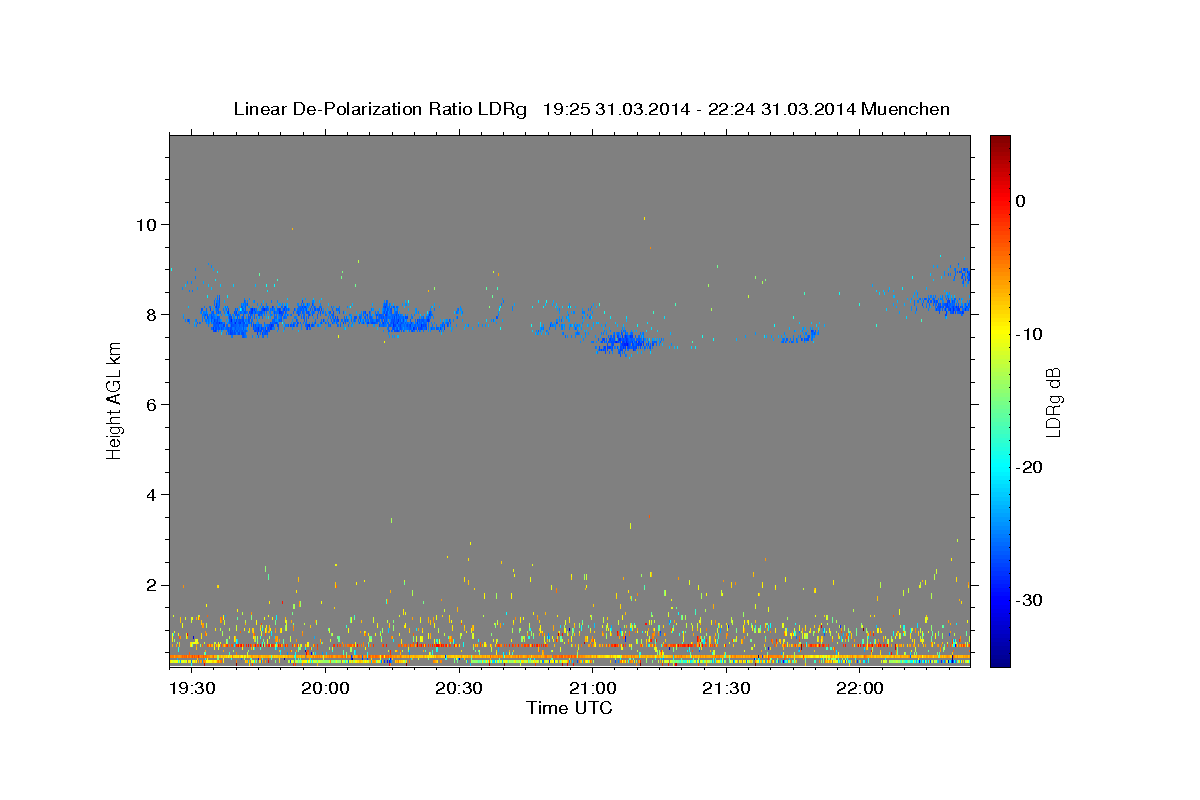Screen dimensions: 1200x800
Task: Click the 21:00 time tick label
Action: point(592,689)
